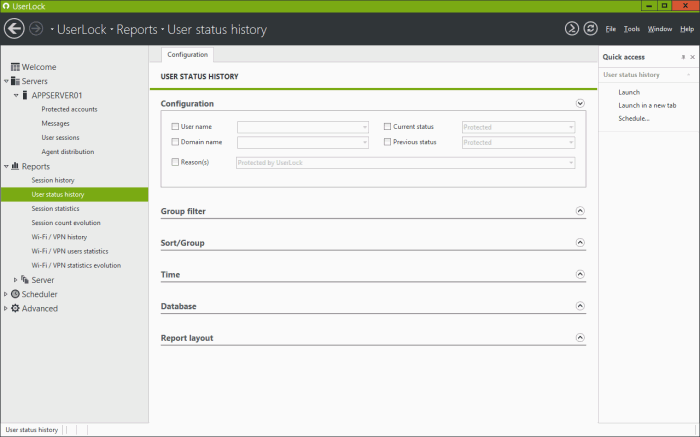Select highlighted User status history tree item
Image resolution: width=700 pixels, height=437 pixels.
(x=75, y=194)
